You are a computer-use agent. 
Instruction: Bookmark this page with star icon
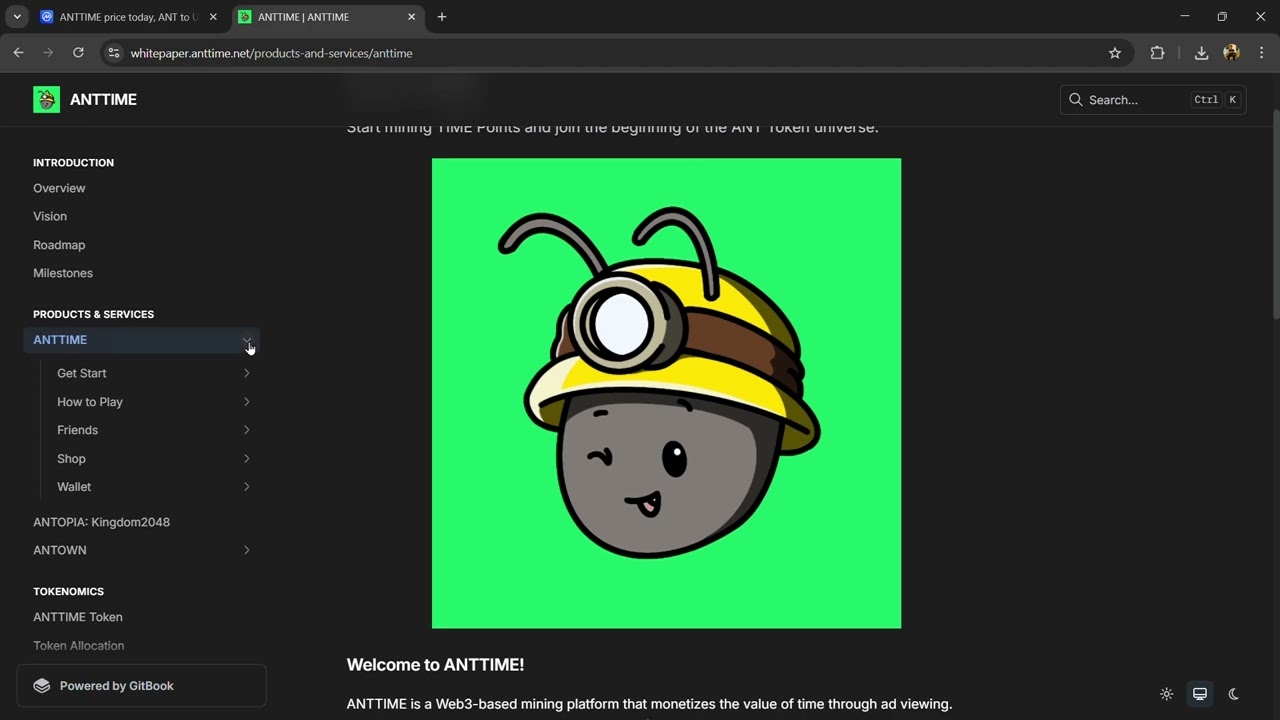tap(1115, 53)
